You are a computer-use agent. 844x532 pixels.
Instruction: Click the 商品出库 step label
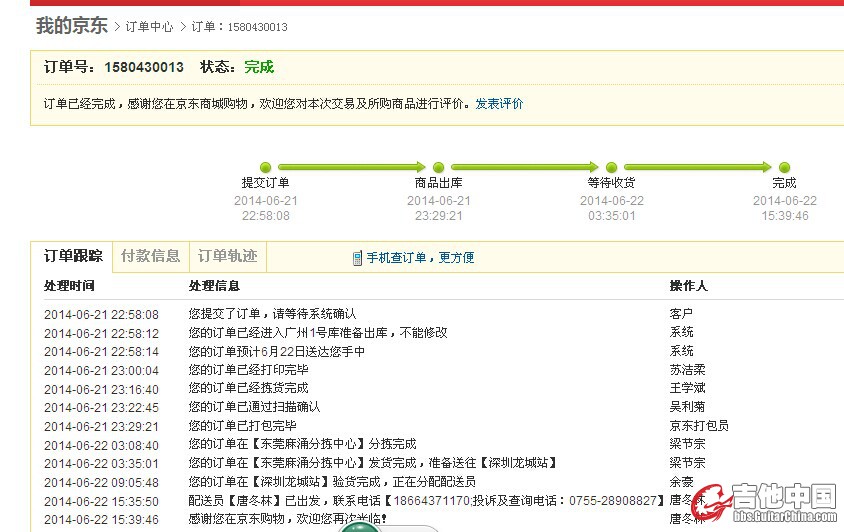438,183
